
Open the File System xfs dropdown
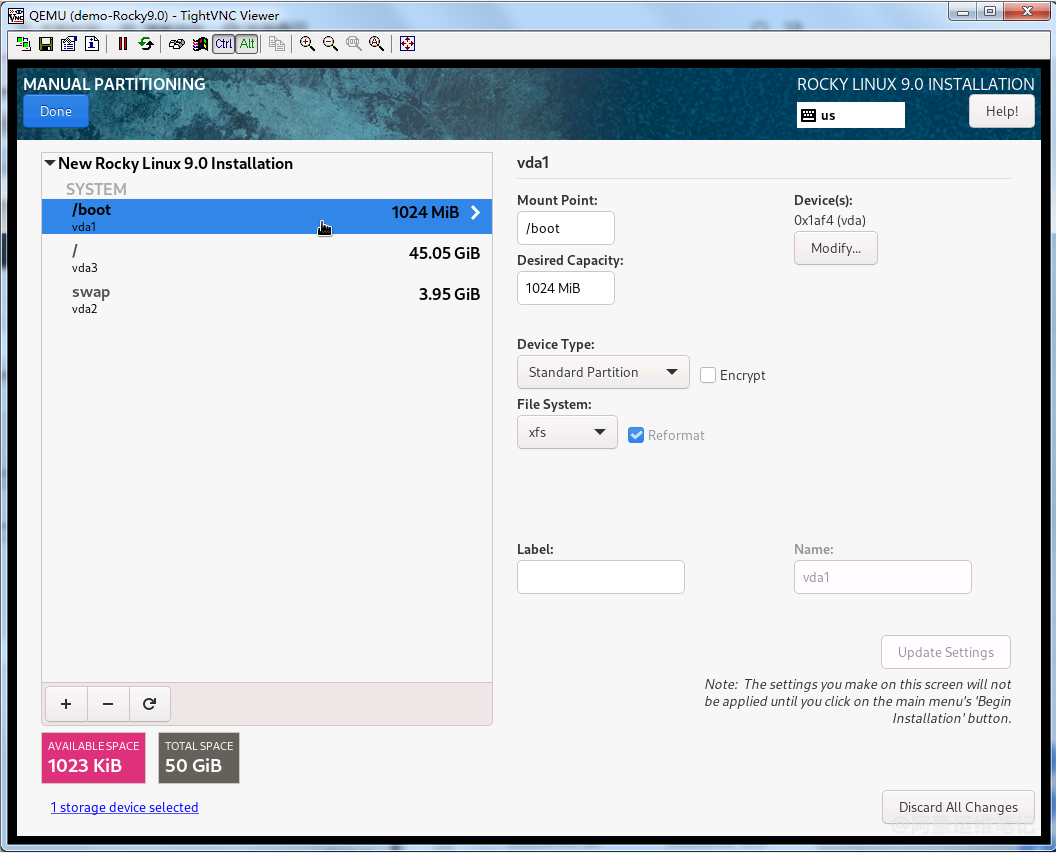click(567, 432)
